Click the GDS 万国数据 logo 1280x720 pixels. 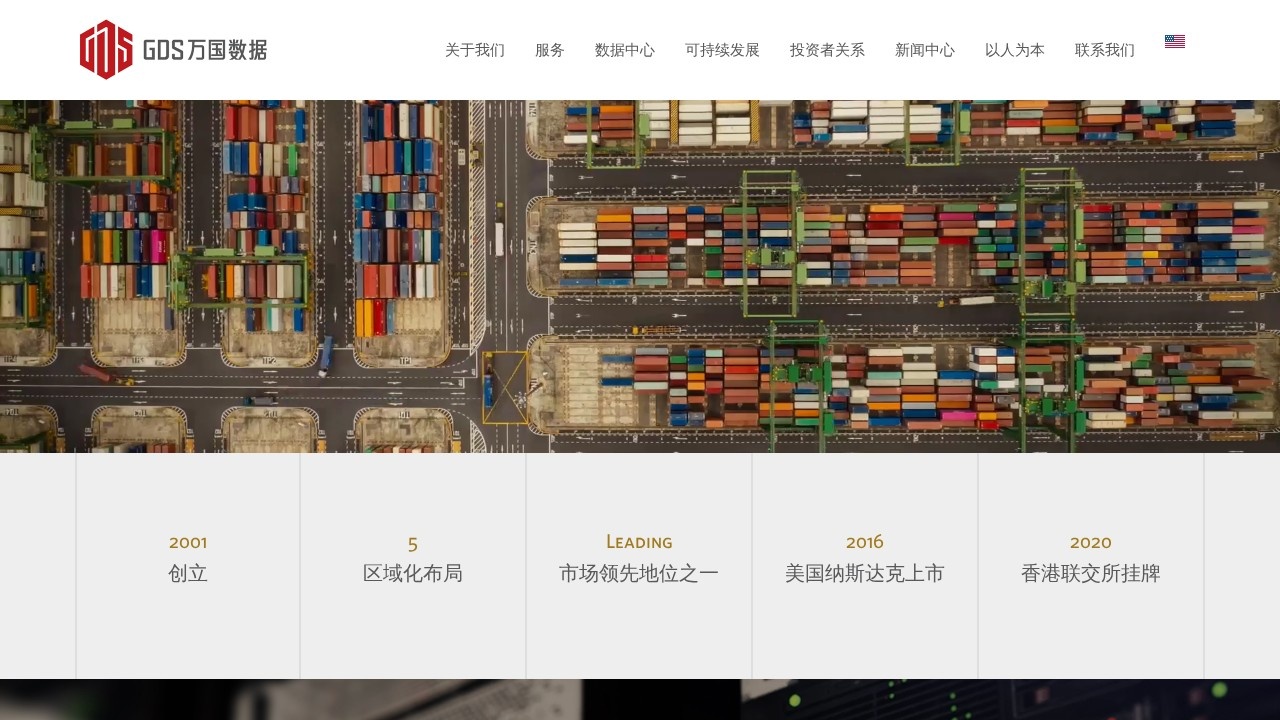click(173, 45)
